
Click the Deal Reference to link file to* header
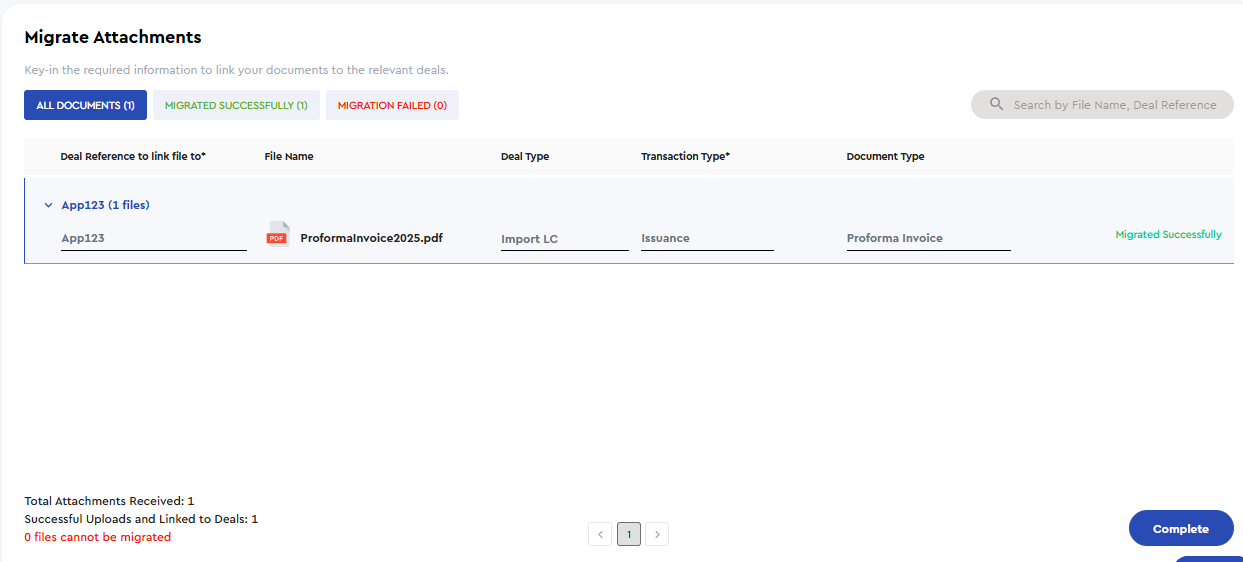coord(133,156)
